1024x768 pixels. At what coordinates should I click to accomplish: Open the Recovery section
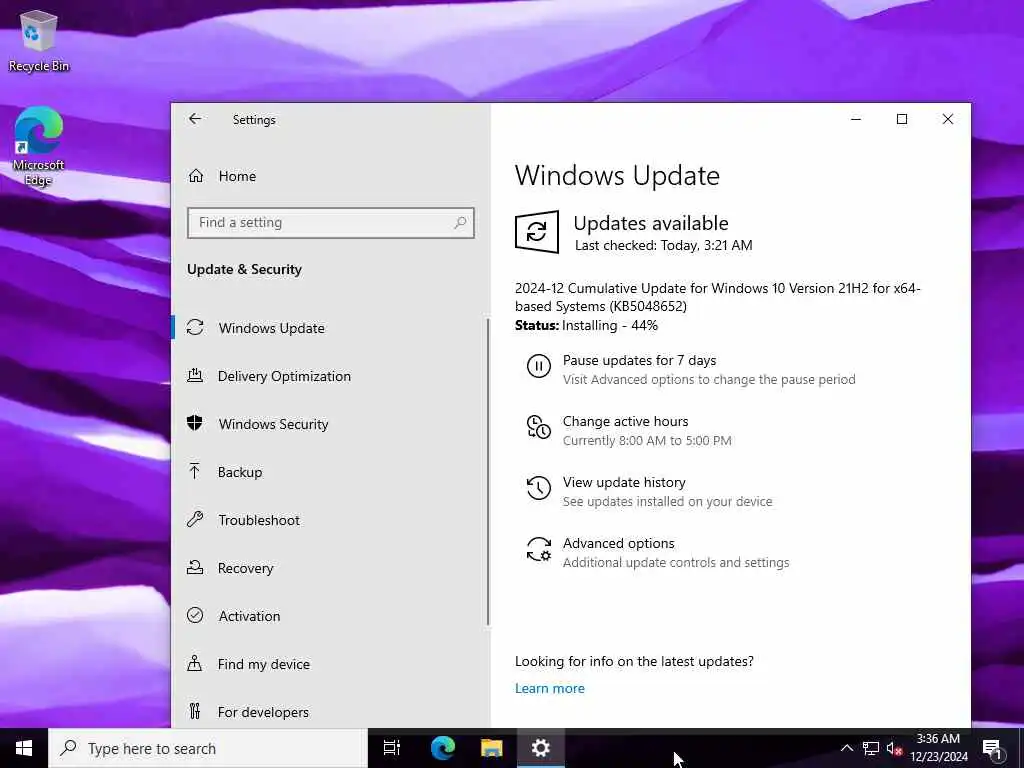[x=330, y=568]
